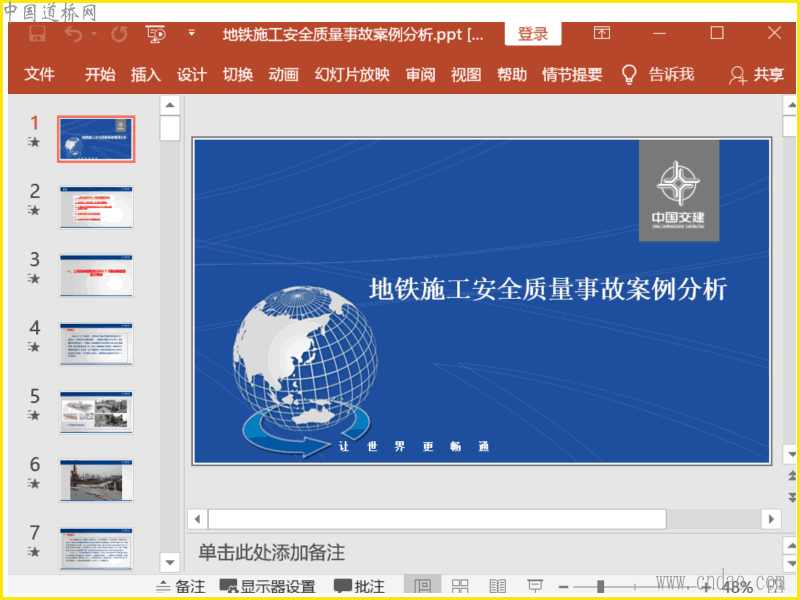The image size is (800, 600).
Task: Go to 幻灯片放映 tab
Action: 352,75
